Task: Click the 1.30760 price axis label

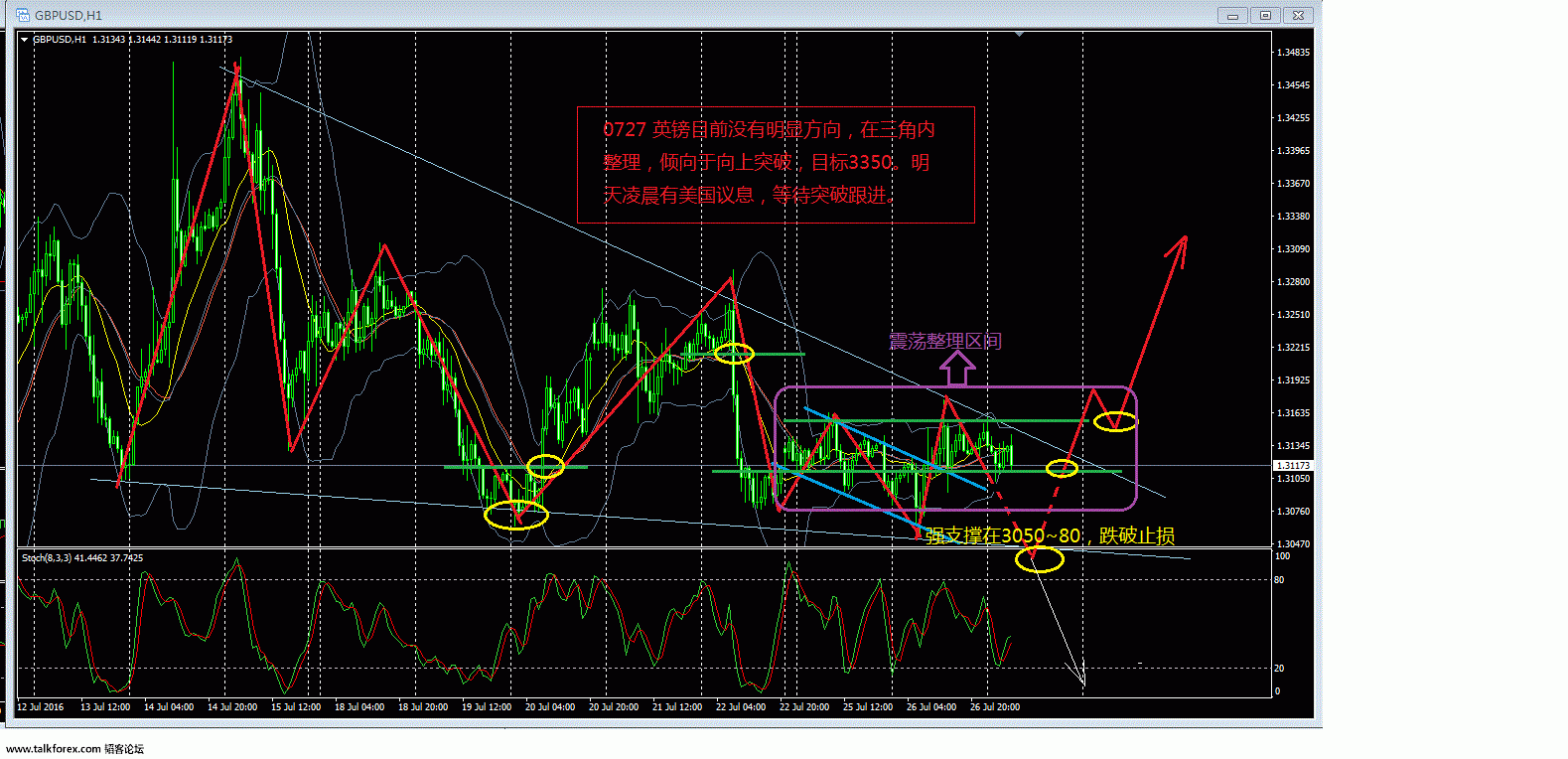Action: tap(1293, 511)
